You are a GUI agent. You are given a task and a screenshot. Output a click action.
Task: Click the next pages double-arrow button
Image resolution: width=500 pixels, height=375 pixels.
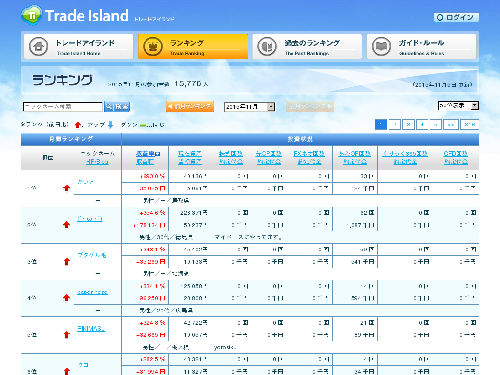click(x=451, y=125)
